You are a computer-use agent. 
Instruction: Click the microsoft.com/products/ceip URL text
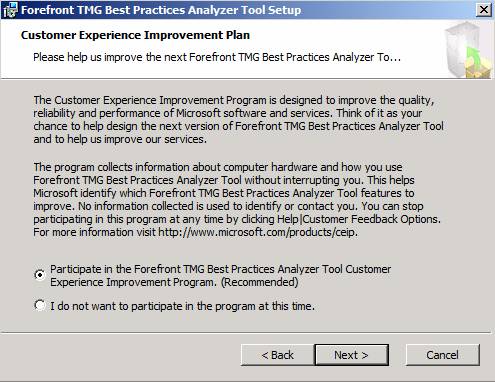(x=257, y=232)
